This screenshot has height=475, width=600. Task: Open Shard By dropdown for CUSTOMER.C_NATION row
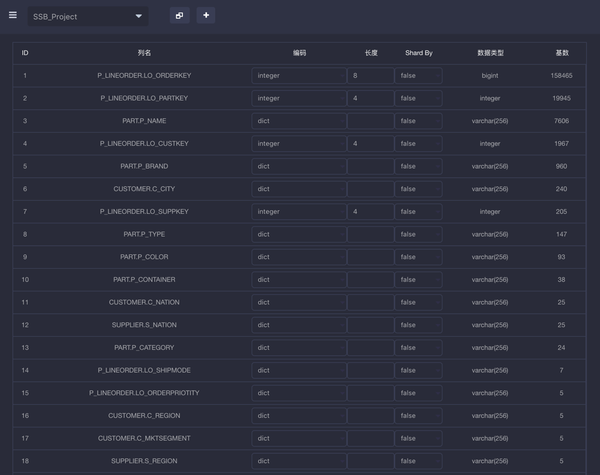pyautogui.click(x=419, y=302)
